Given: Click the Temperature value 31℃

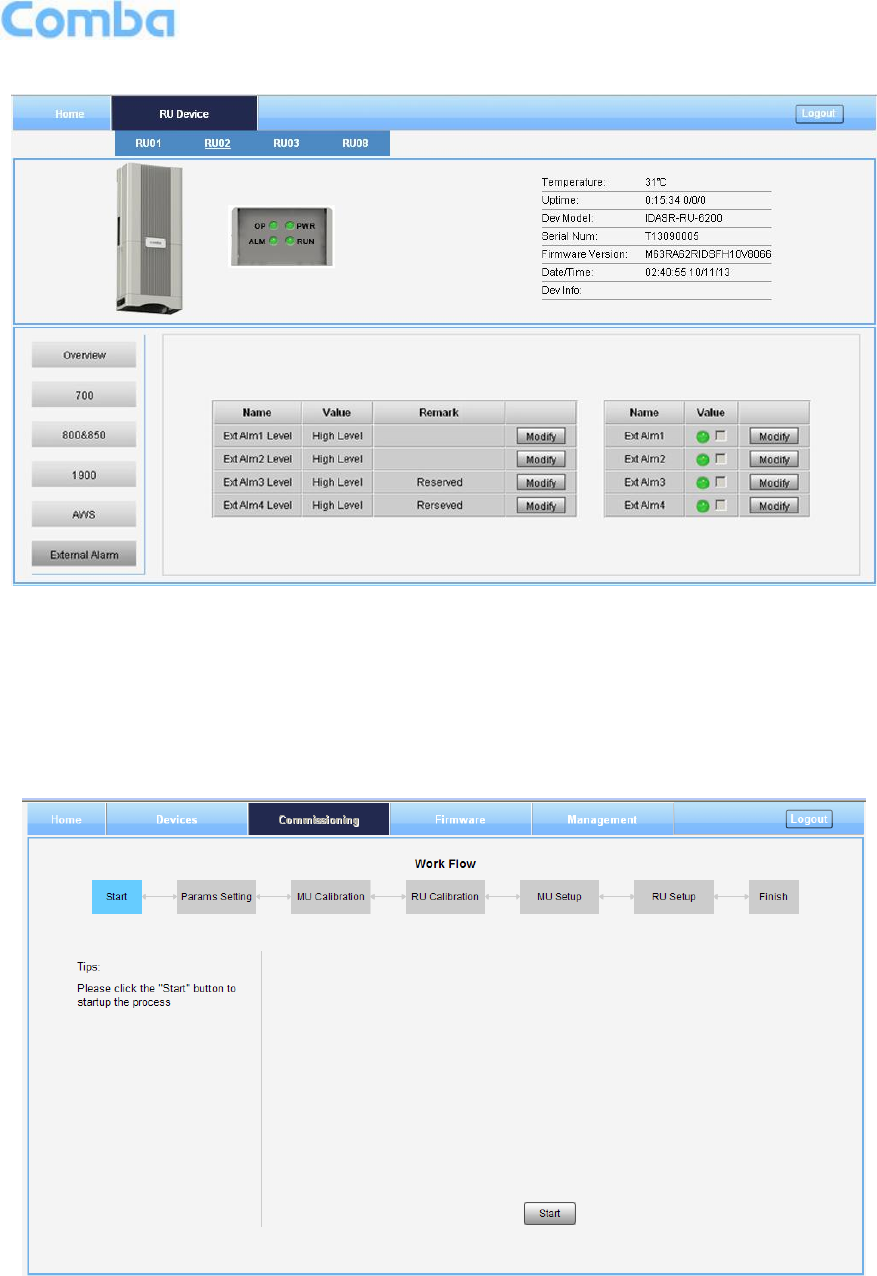Looking at the screenshot, I should pos(656,182).
